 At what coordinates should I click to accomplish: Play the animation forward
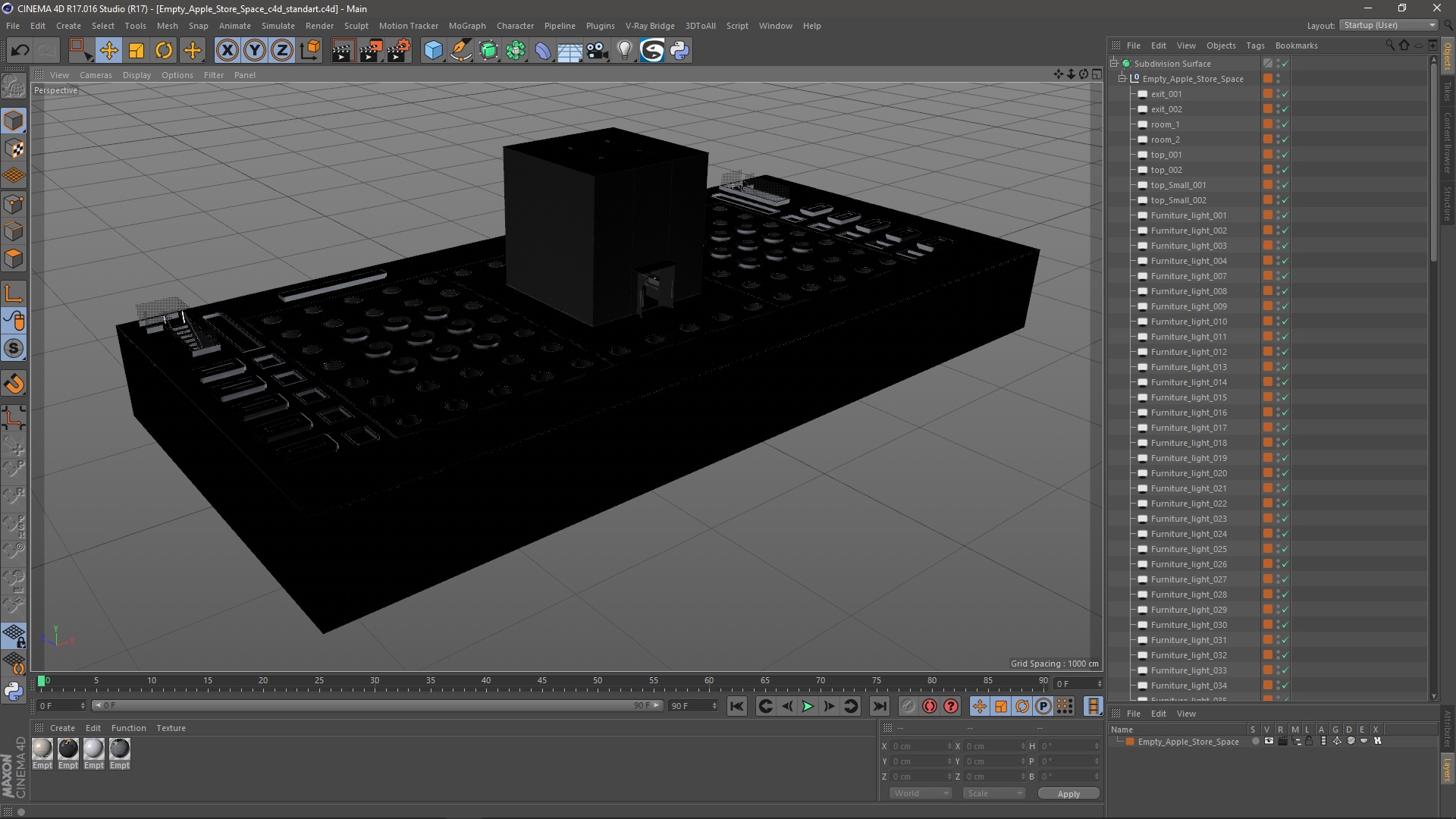coord(808,706)
